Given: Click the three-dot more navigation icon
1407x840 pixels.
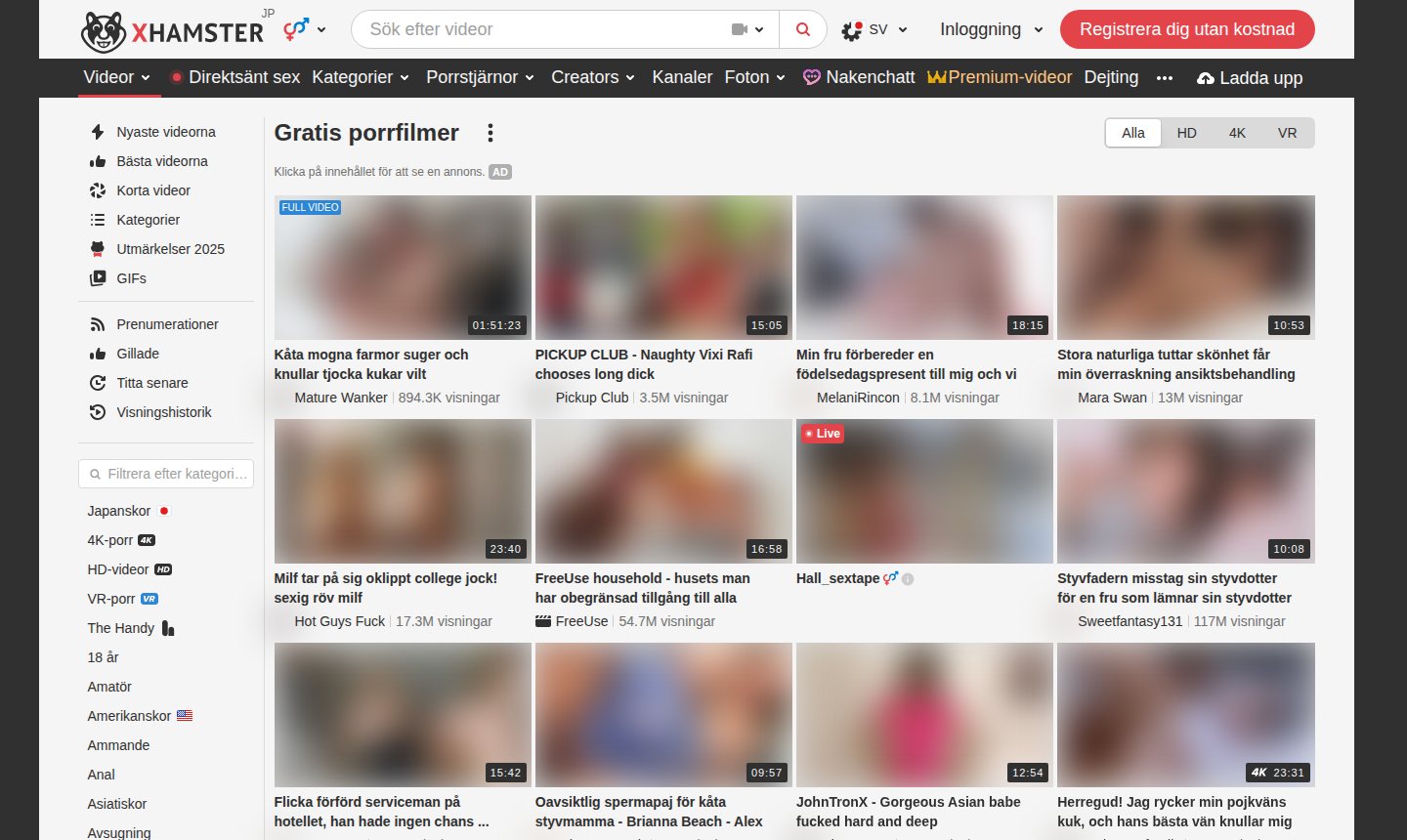Looking at the screenshot, I should pyautogui.click(x=1165, y=78).
